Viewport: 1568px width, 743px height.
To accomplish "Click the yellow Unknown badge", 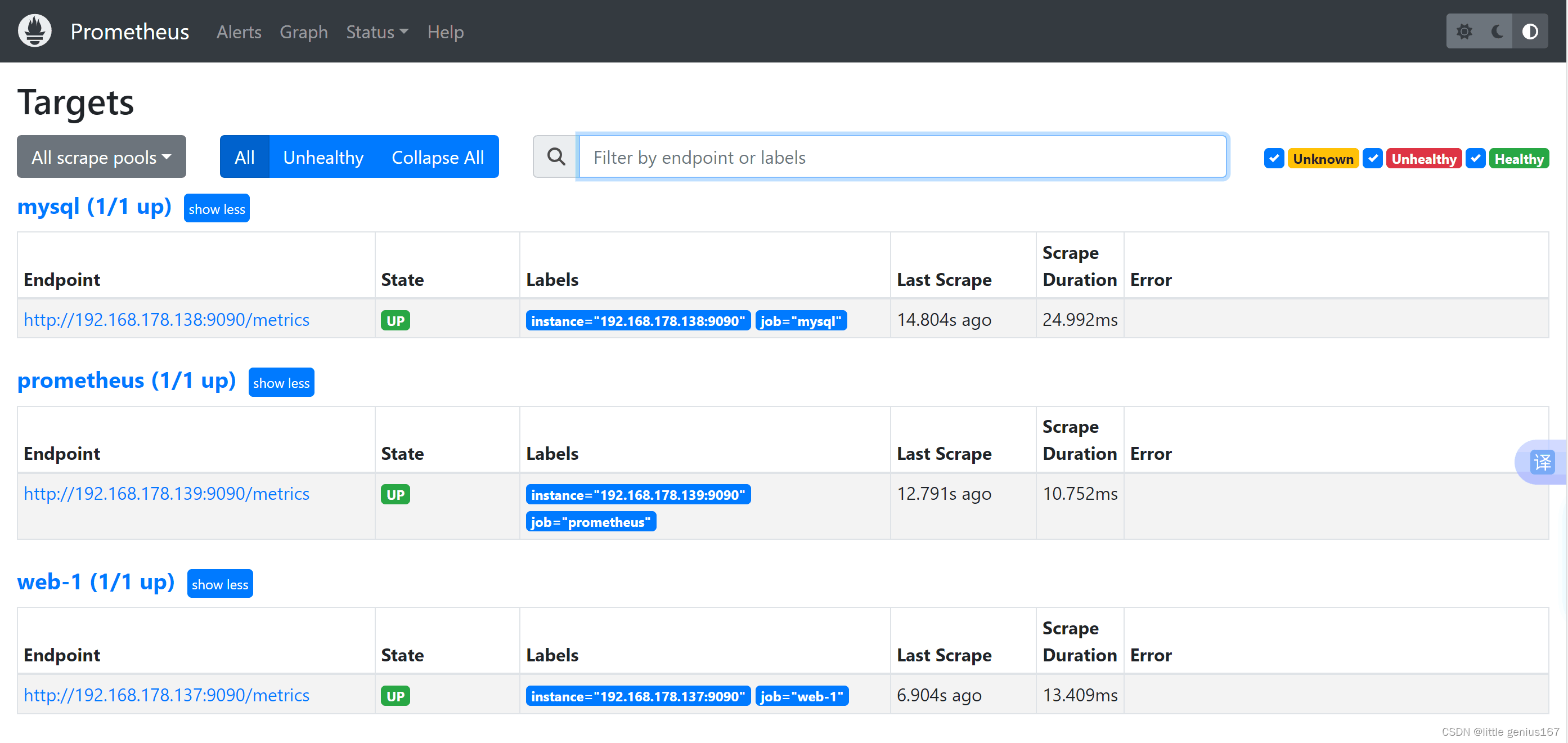I will [1323, 159].
